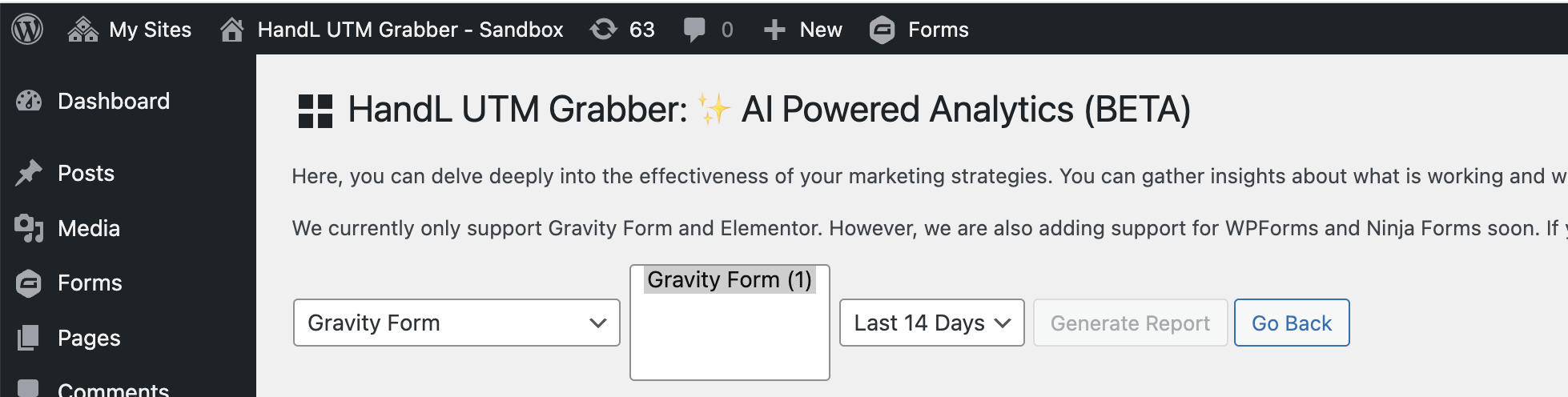Screen dimensions: 1568x397
Task: Expand the Last 14 Days dropdown
Action: [931, 323]
